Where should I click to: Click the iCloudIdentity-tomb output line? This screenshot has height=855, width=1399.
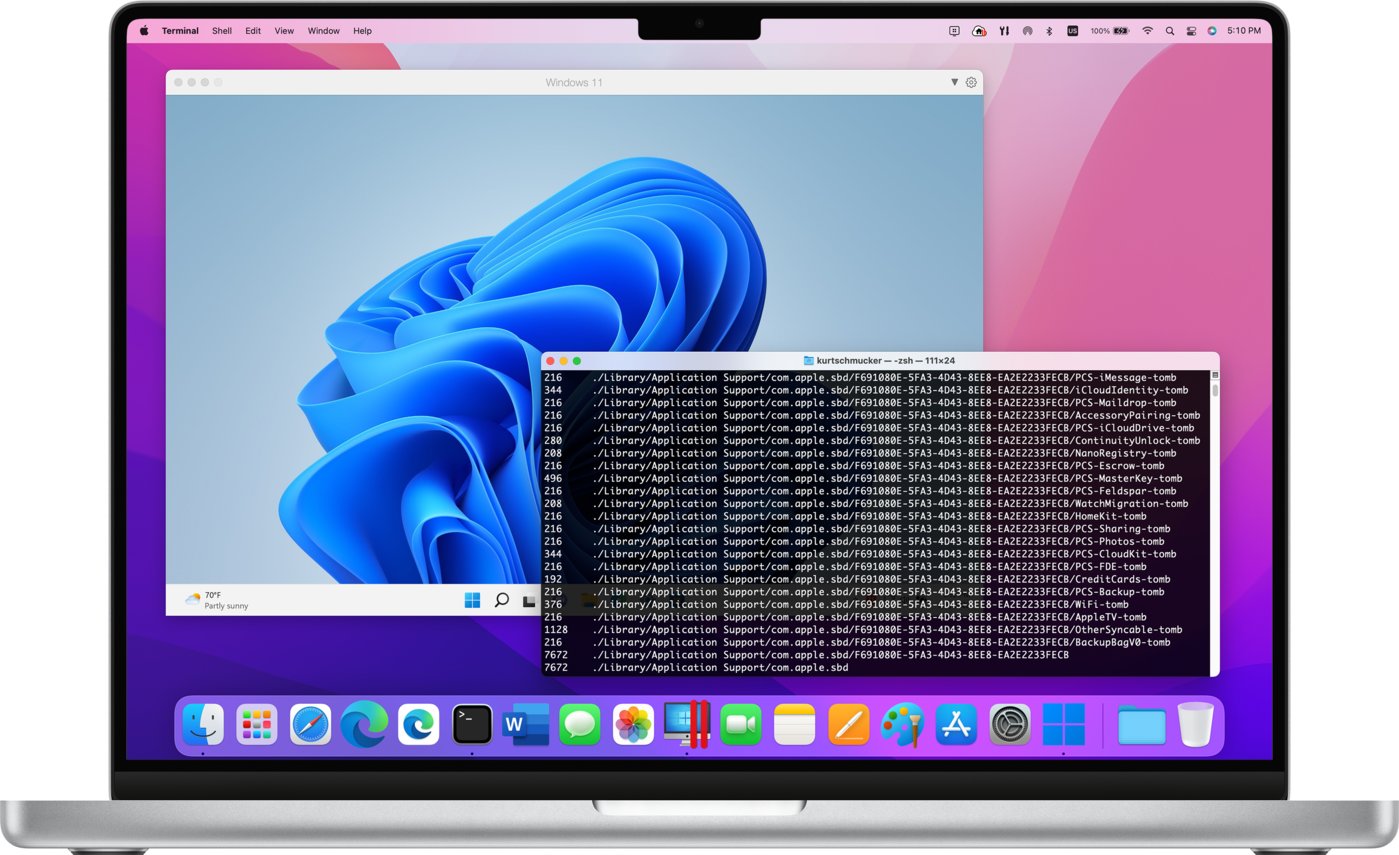tap(866, 390)
